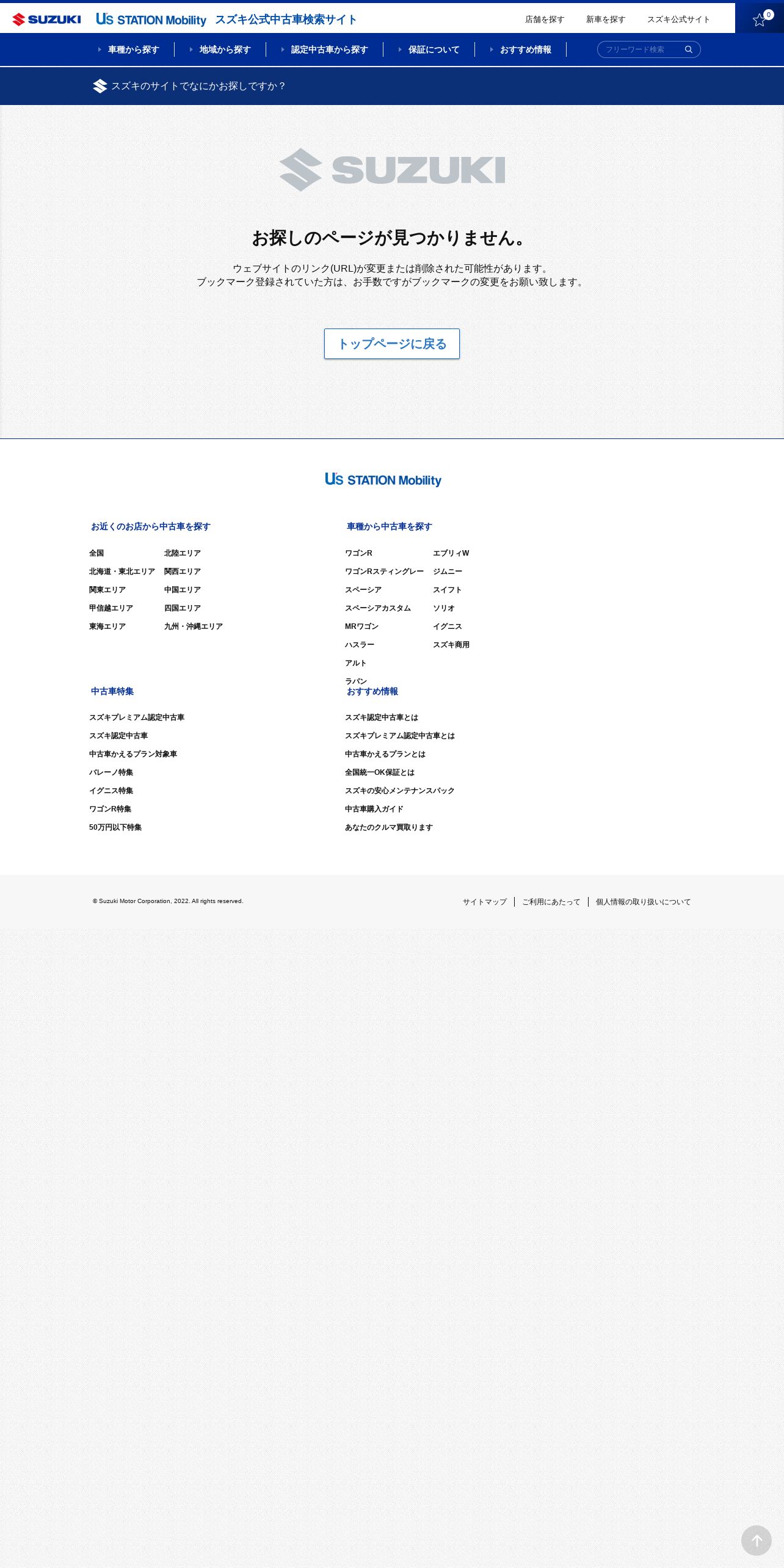Open the ワゴンRスティングレー model link
The height and width of the screenshot is (1568, 784).
384,572
